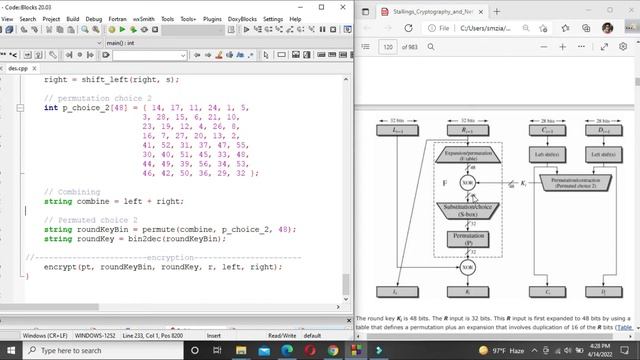Open the Debug menu
This screenshot has width=640, height=360.
(x=94, y=19)
